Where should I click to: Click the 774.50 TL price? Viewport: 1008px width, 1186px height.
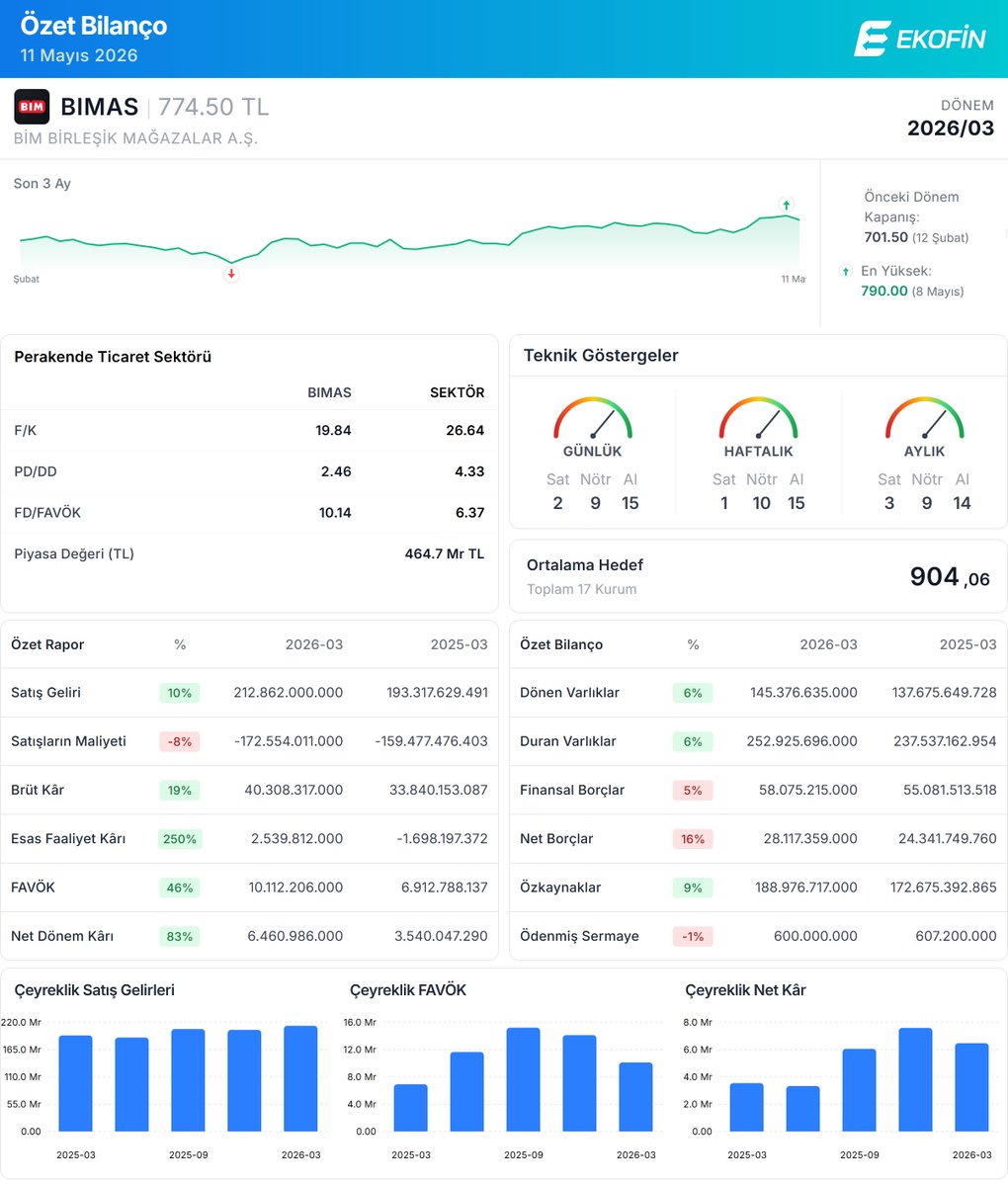coord(213,107)
